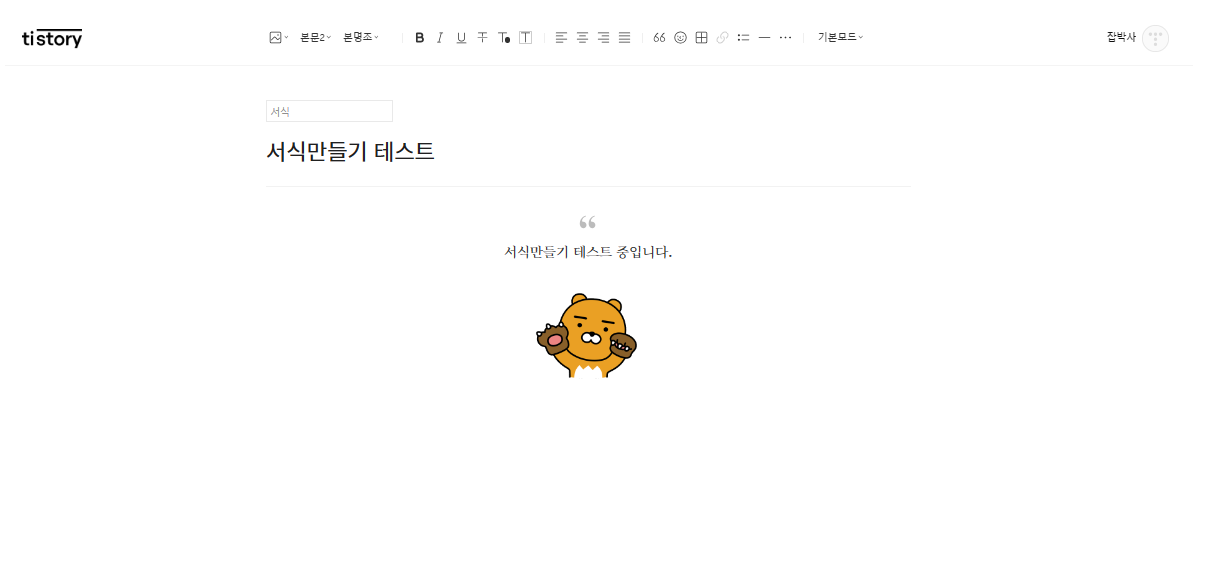Click the profile avatar icon

click(x=1155, y=38)
